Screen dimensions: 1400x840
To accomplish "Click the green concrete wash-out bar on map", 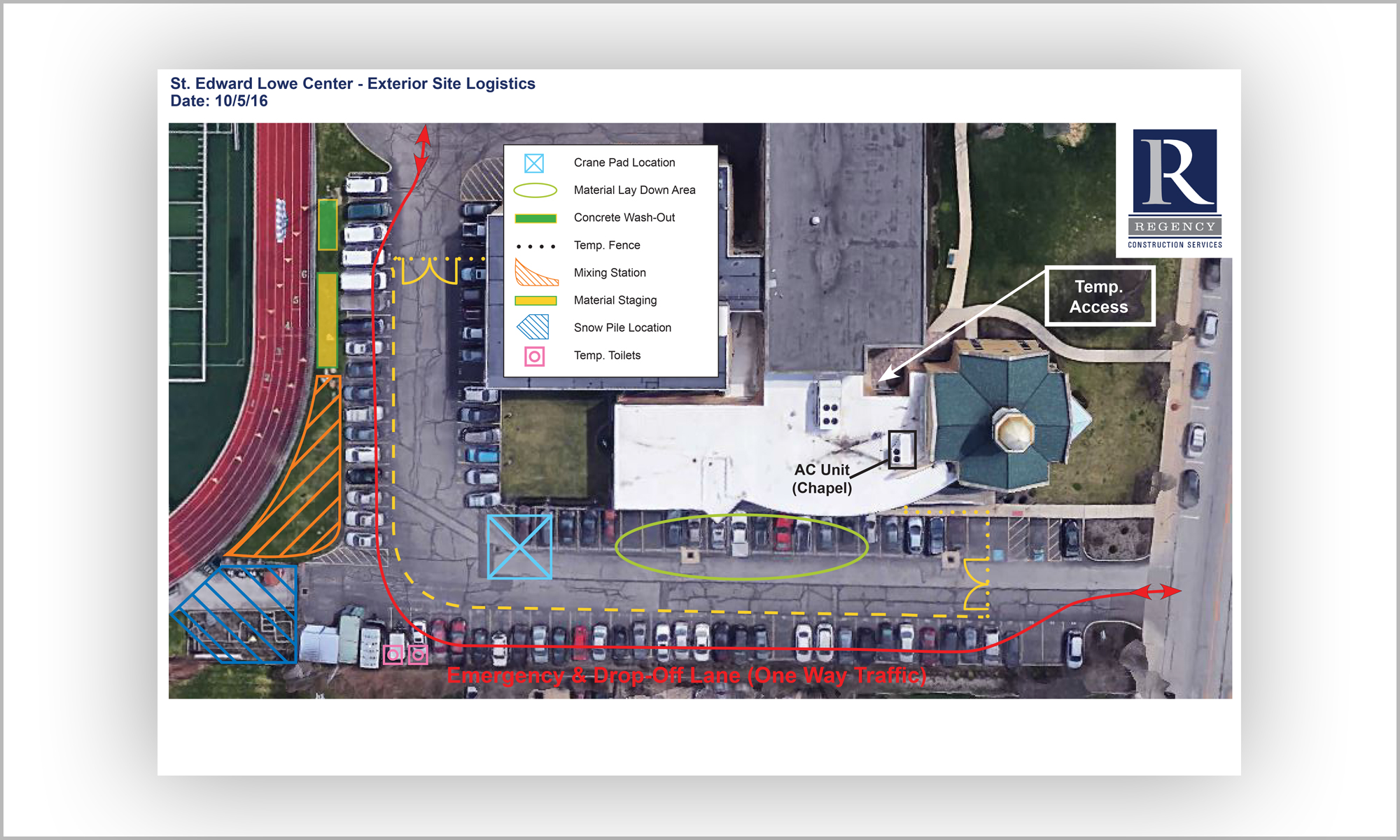I will [328, 225].
